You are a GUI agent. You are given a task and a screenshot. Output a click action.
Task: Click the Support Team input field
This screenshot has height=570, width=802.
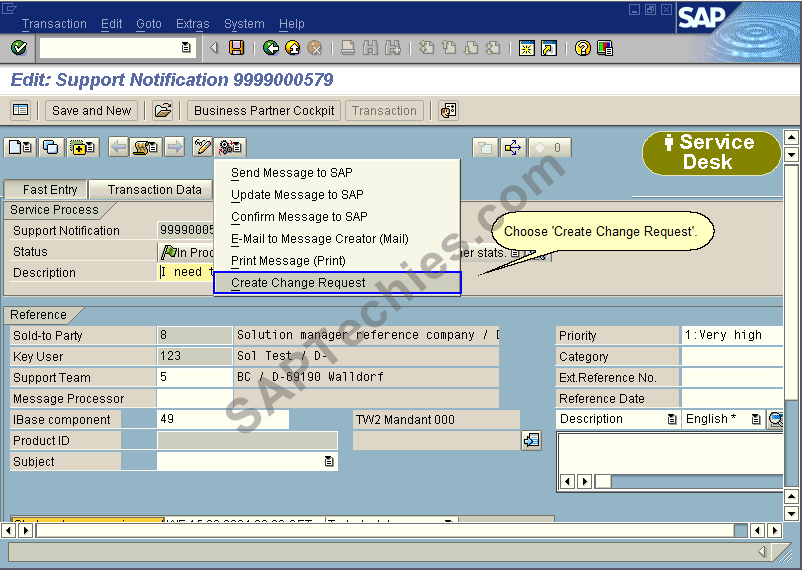coord(194,377)
